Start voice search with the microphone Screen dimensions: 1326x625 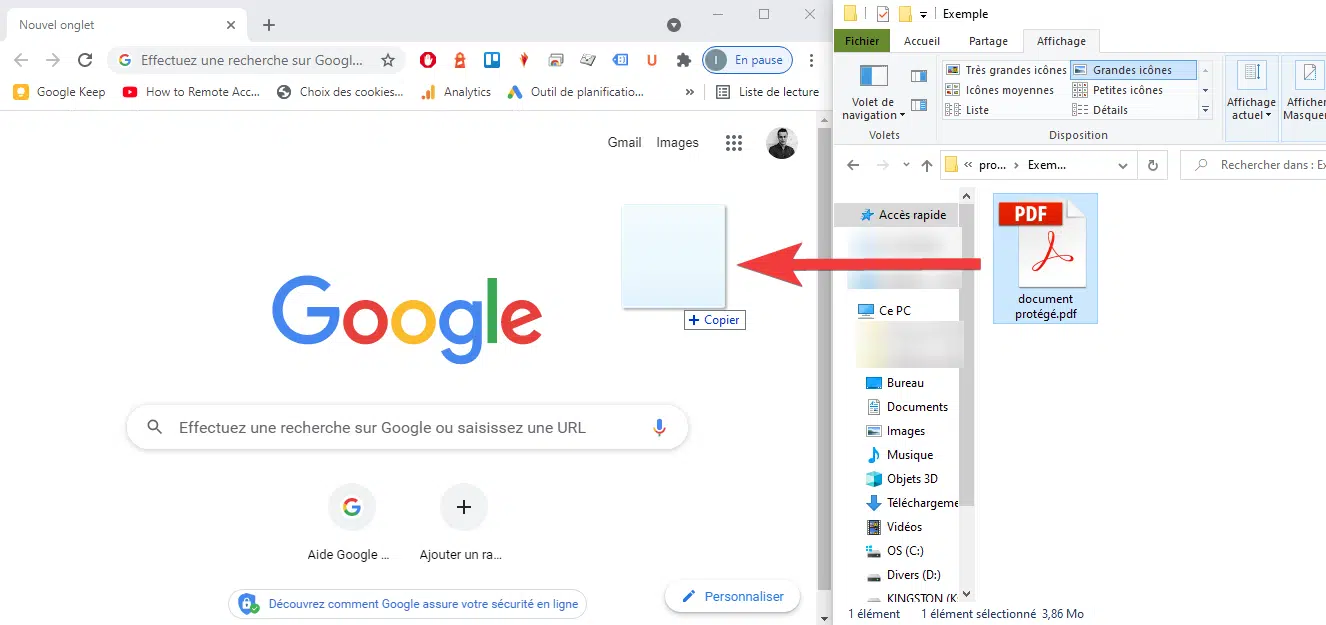pos(659,427)
